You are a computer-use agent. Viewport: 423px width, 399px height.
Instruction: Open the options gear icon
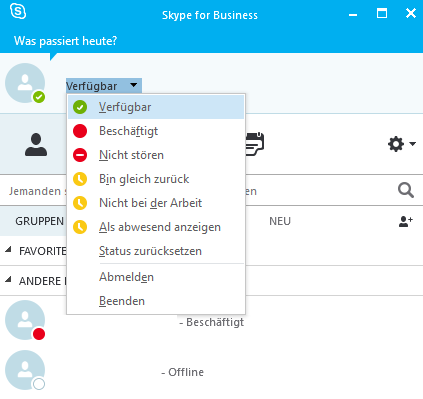point(396,144)
